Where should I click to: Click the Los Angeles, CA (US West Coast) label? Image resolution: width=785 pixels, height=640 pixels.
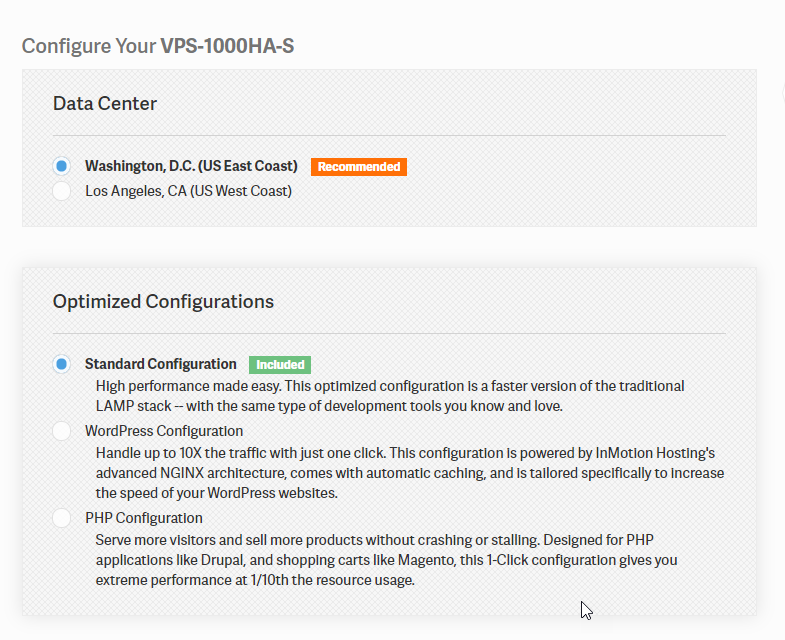point(188,191)
